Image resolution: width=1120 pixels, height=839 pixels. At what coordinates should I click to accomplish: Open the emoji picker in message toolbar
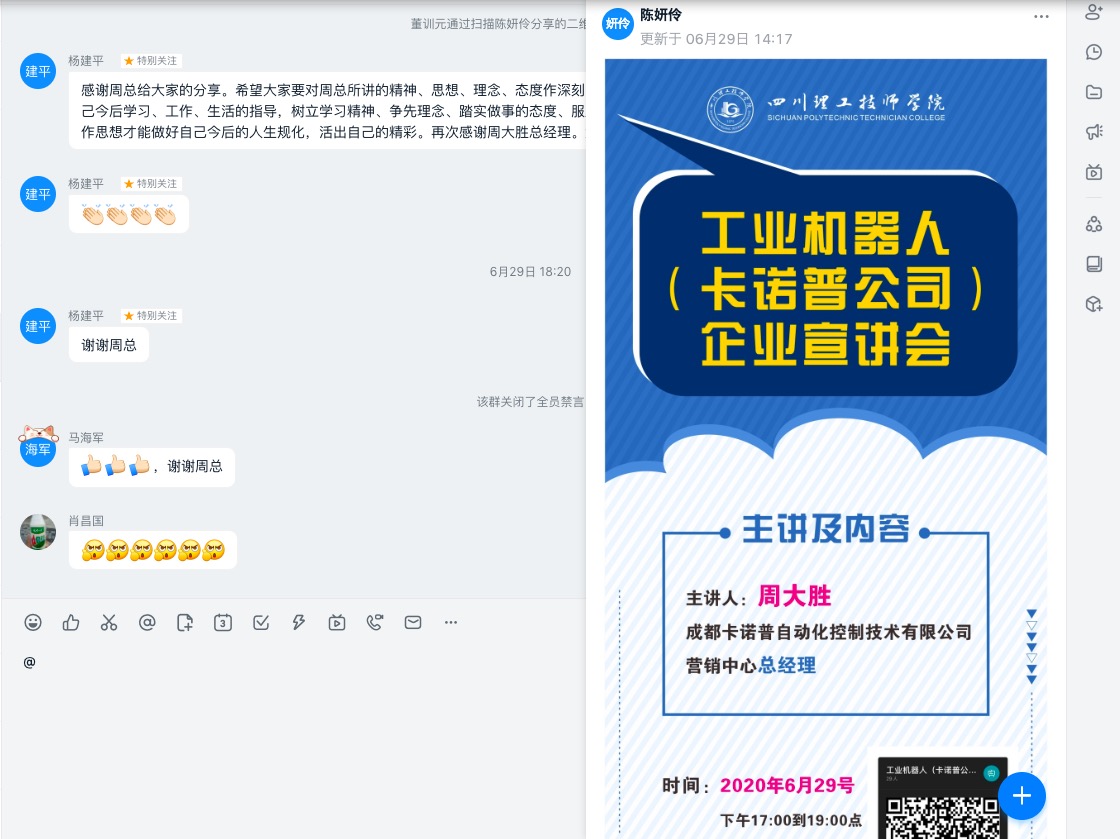(33, 623)
